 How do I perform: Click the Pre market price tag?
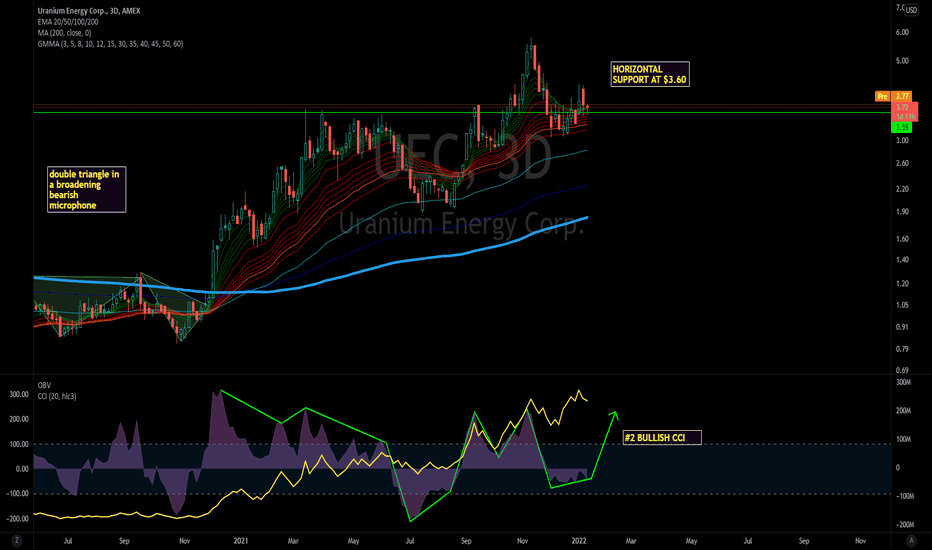(x=883, y=96)
